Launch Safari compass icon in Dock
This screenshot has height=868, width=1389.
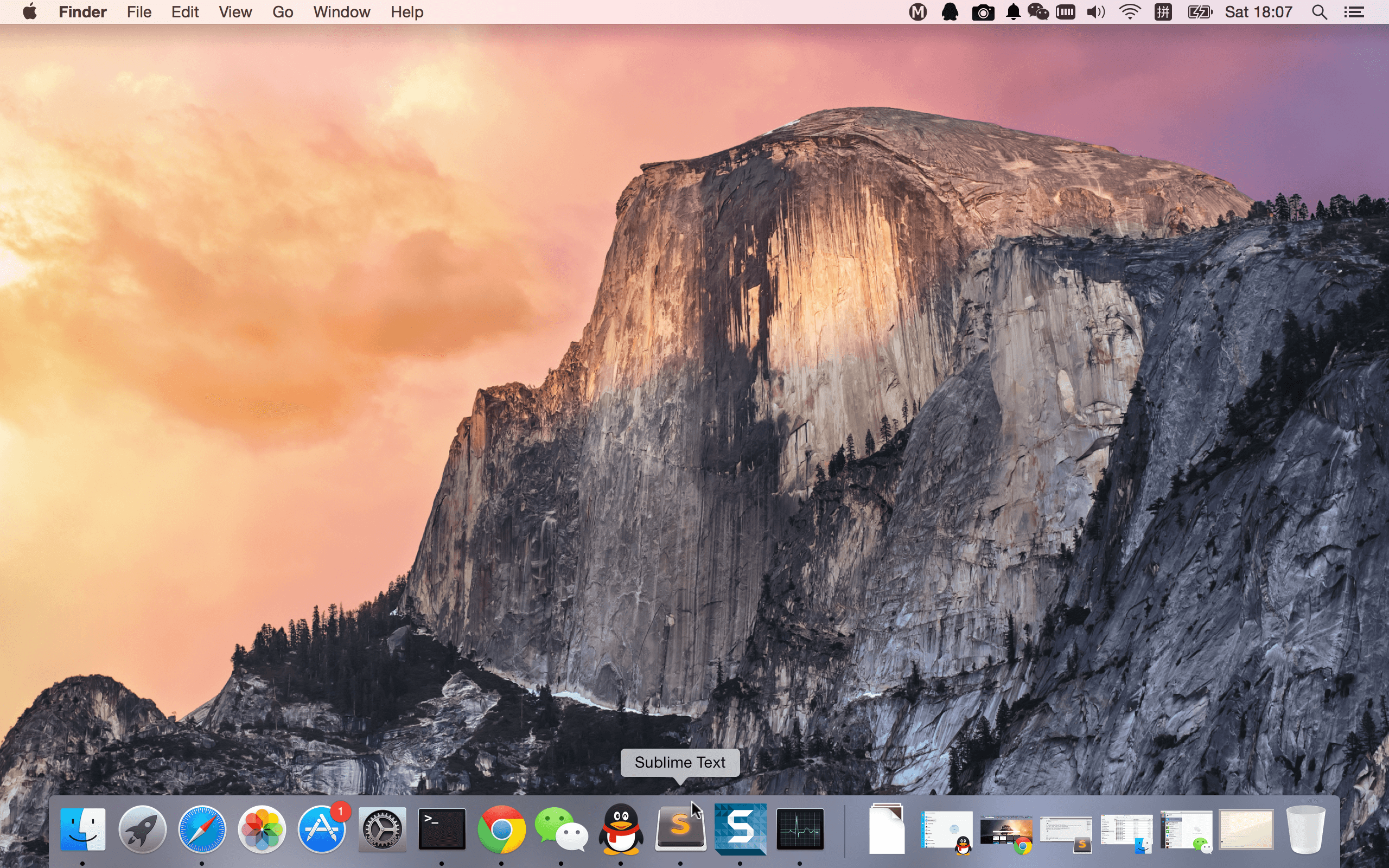click(202, 829)
